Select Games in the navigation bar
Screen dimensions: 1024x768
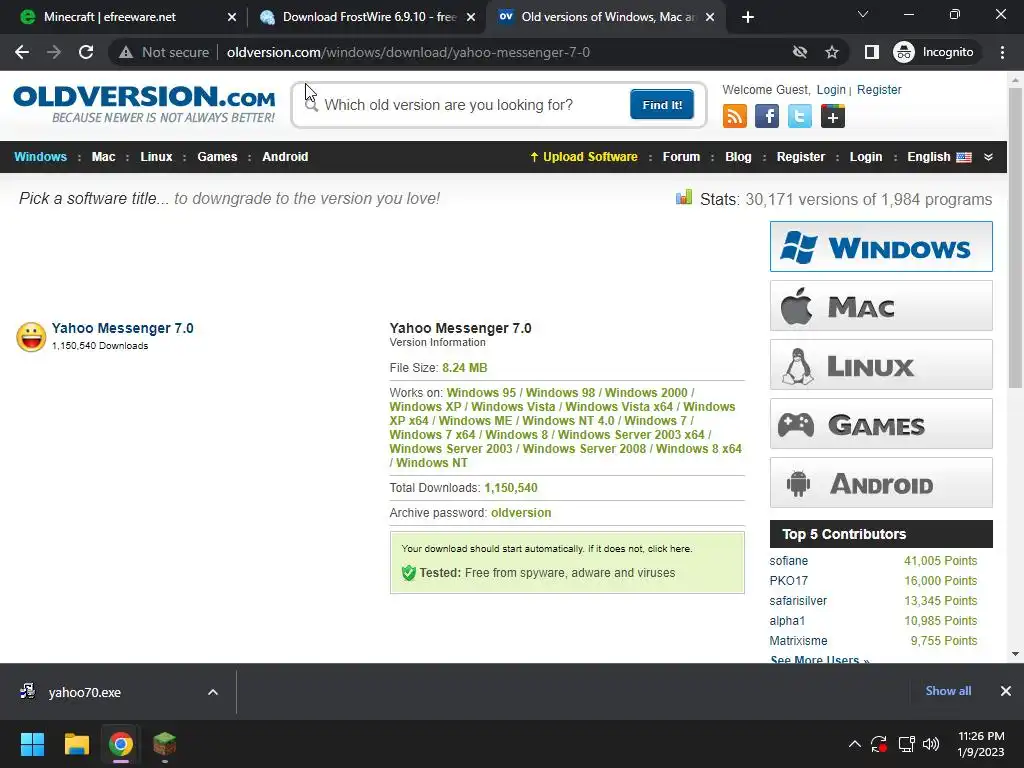217,157
